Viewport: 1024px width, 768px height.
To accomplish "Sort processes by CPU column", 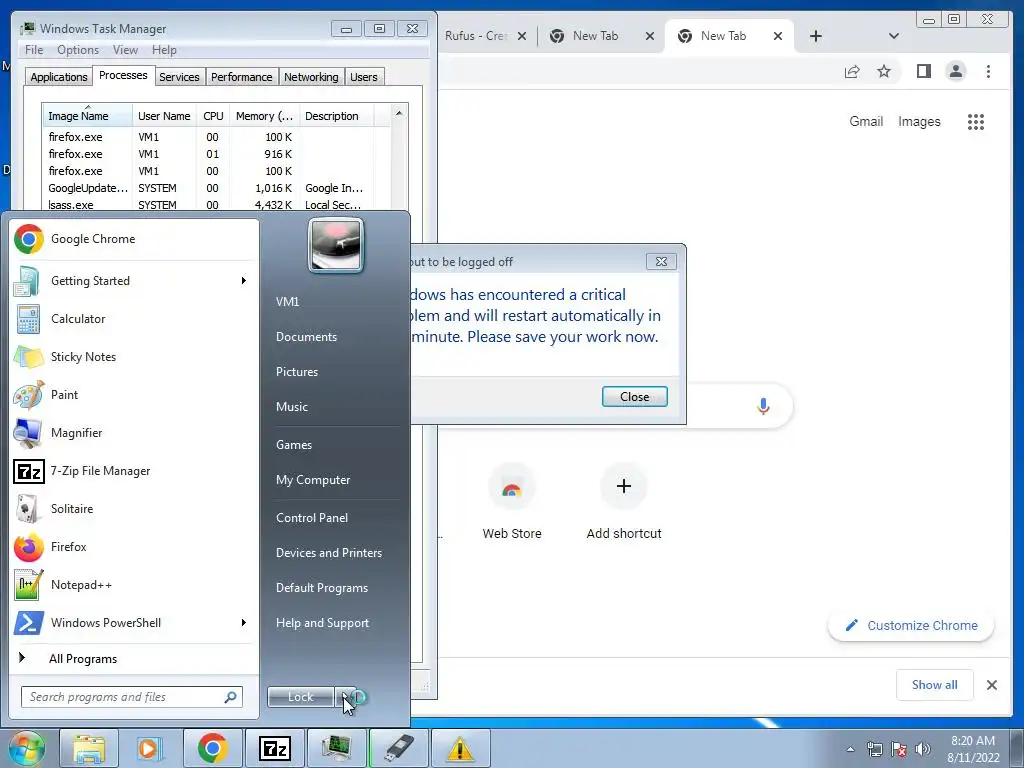I will [213, 116].
